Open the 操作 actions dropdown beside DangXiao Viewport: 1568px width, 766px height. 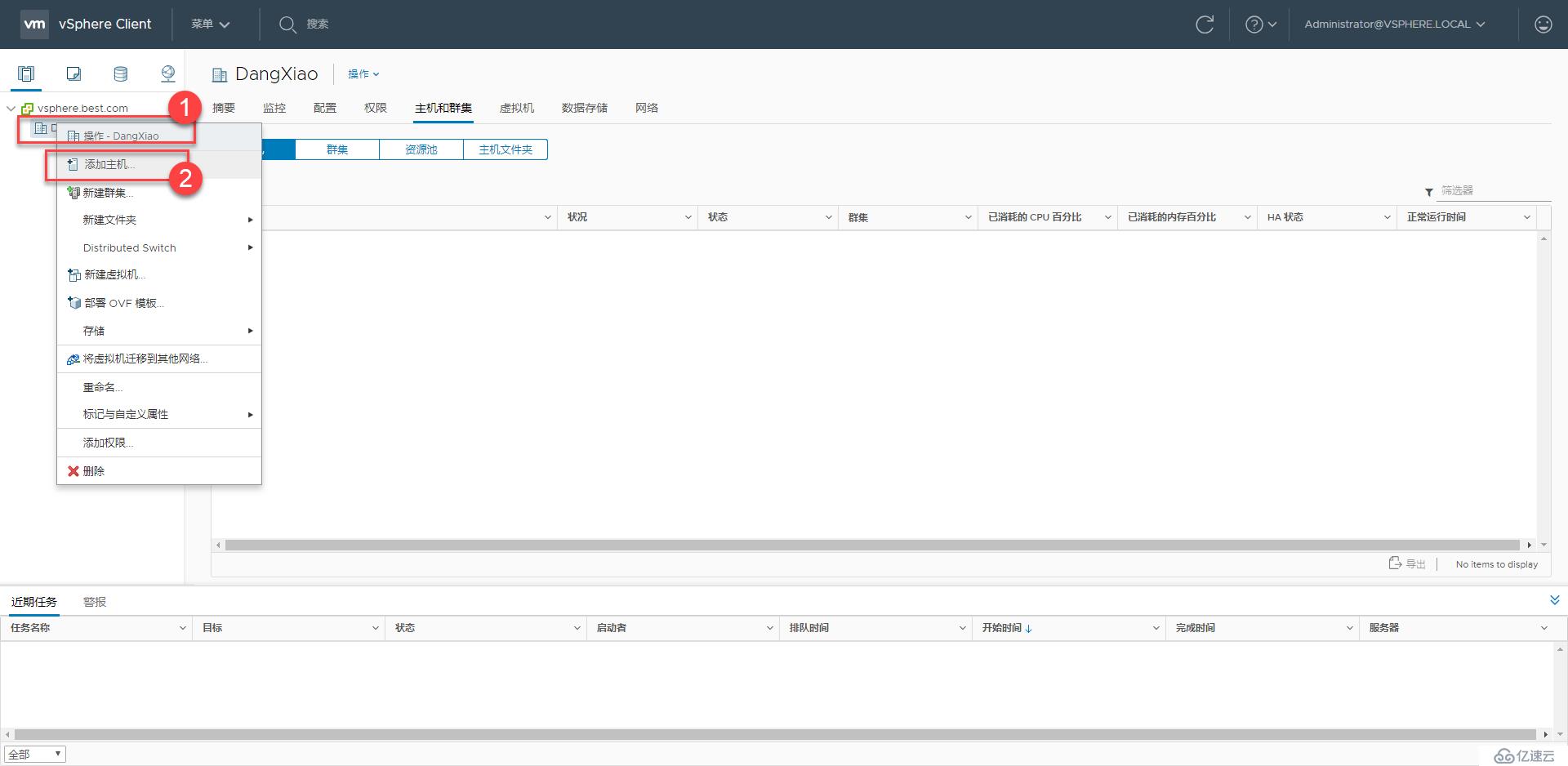click(x=363, y=74)
